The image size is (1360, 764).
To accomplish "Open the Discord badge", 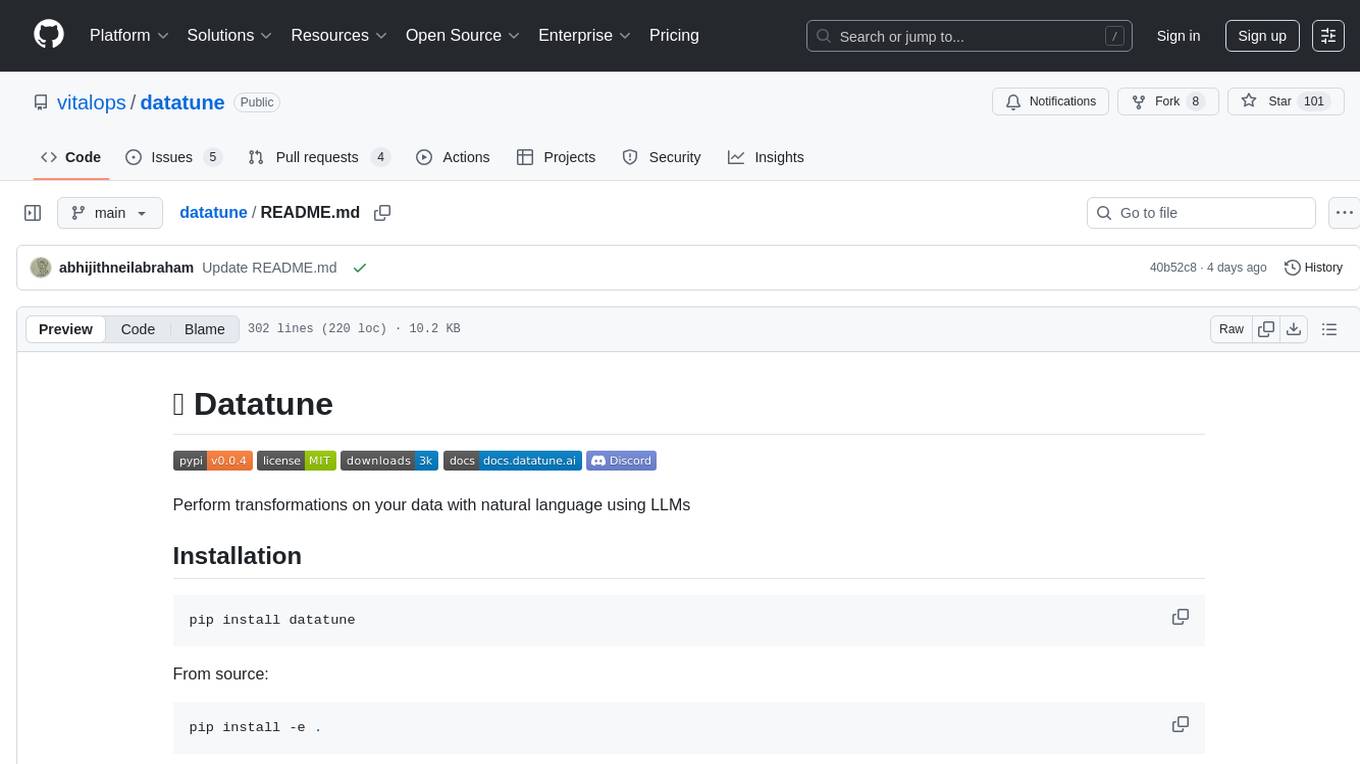I will (x=621, y=460).
